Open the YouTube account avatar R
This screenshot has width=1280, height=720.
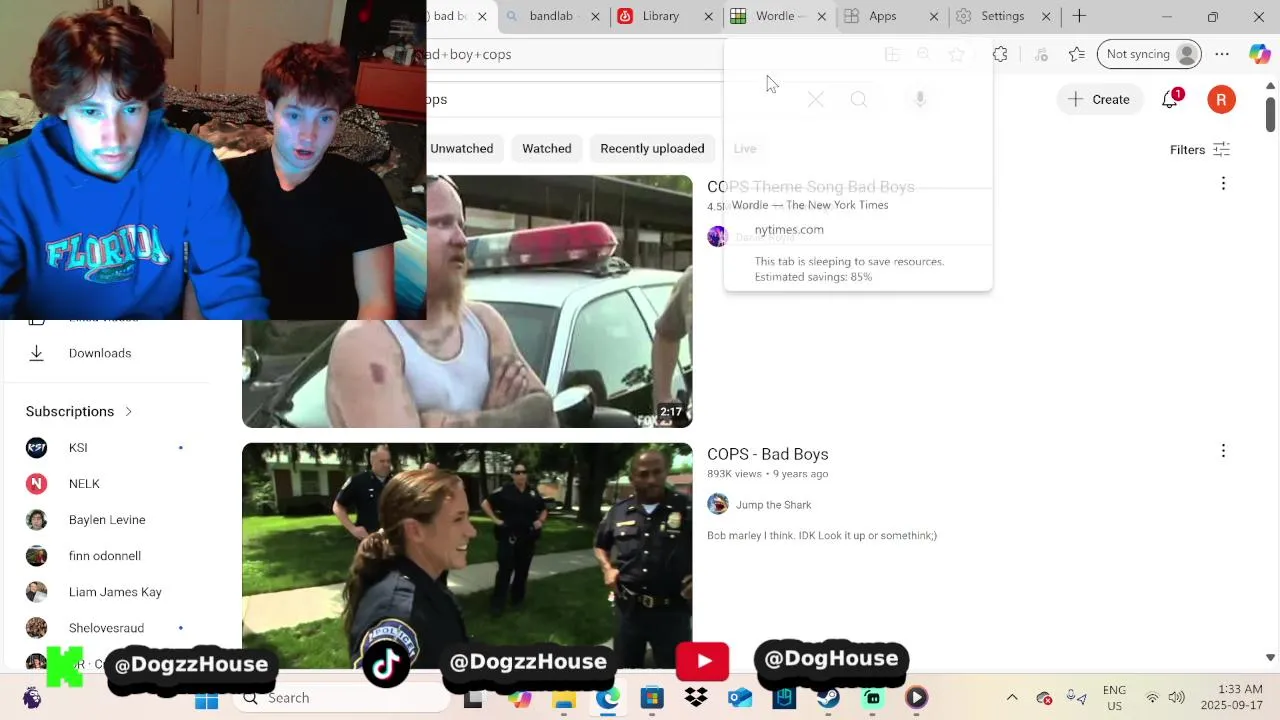point(1221,99)
